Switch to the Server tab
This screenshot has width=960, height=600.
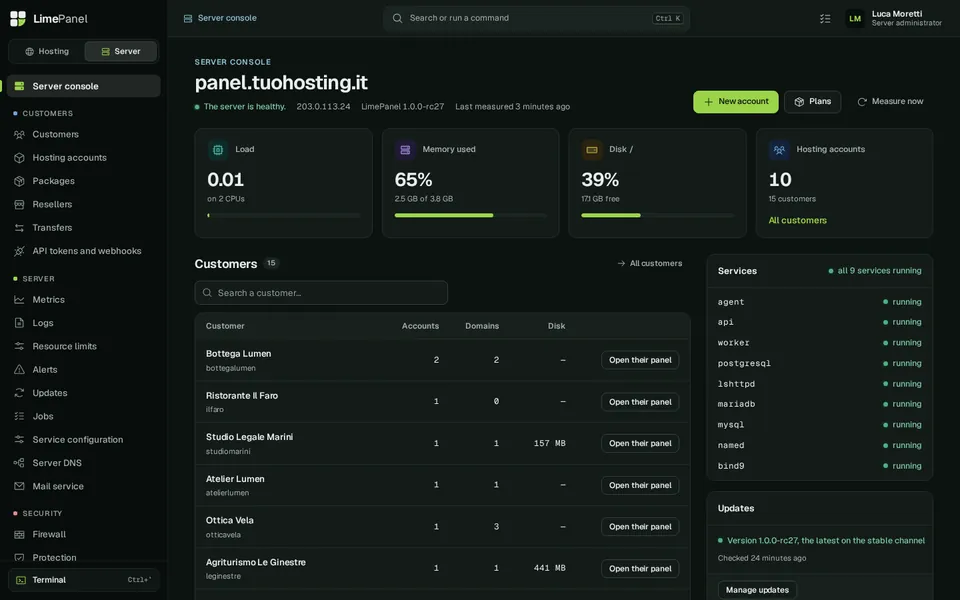click(x=121, y=51)
